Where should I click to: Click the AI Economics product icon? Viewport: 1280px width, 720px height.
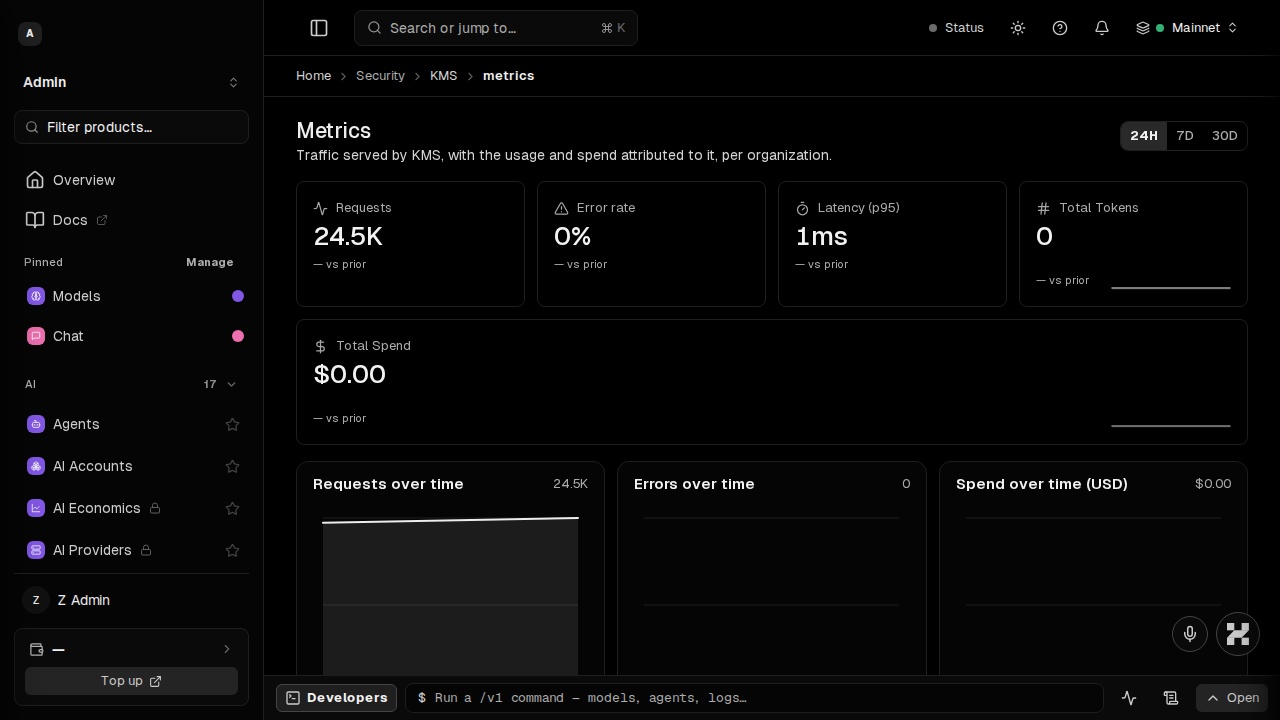coord(36,508)
